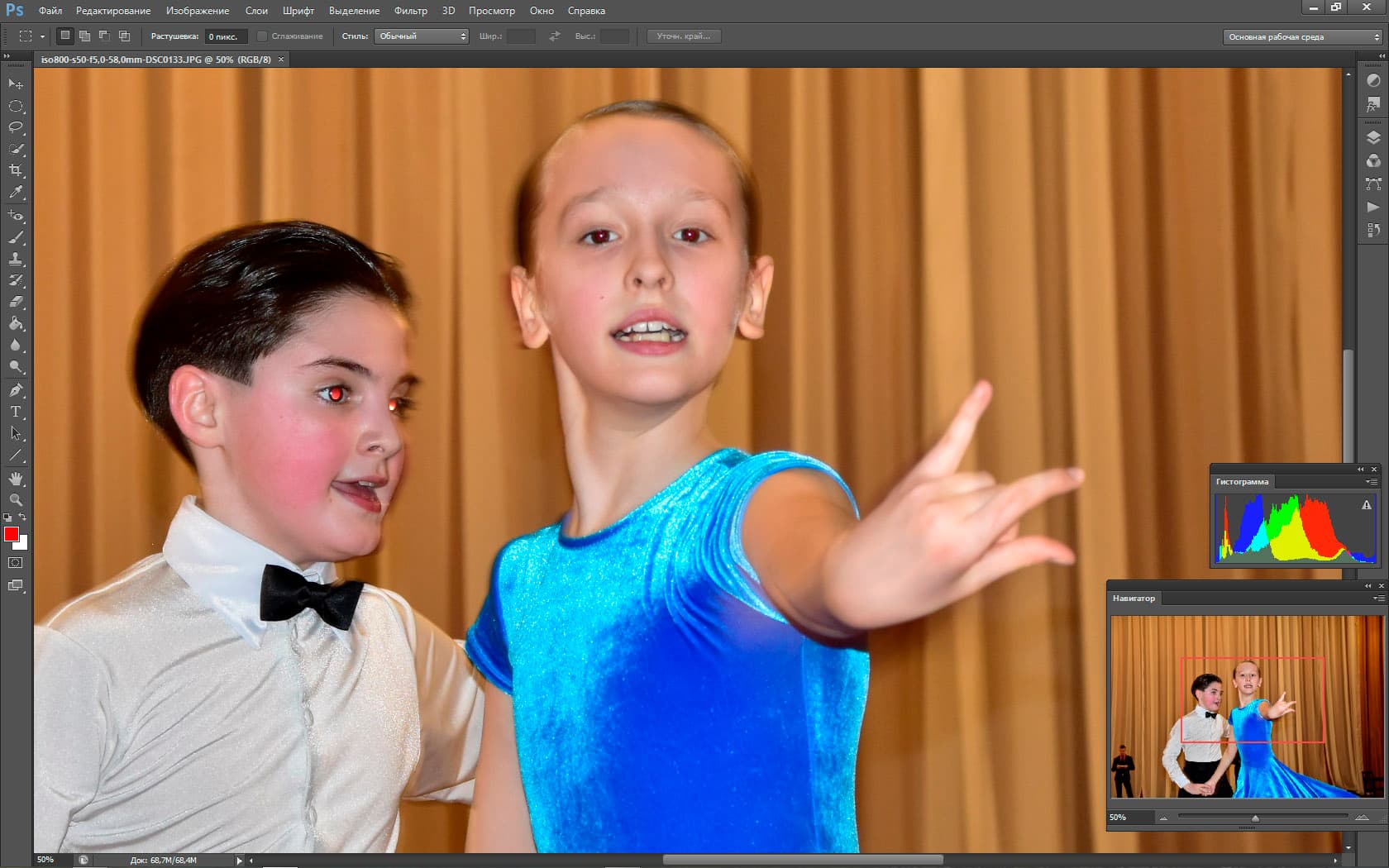
Task: Open the Adjustments panel icon
Action: tap(1373, 80)
